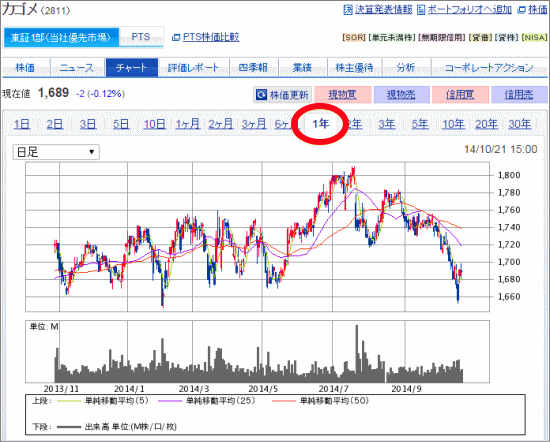Select the 2日 chart period
Screen dimensions: 550x442
point(55,124)
